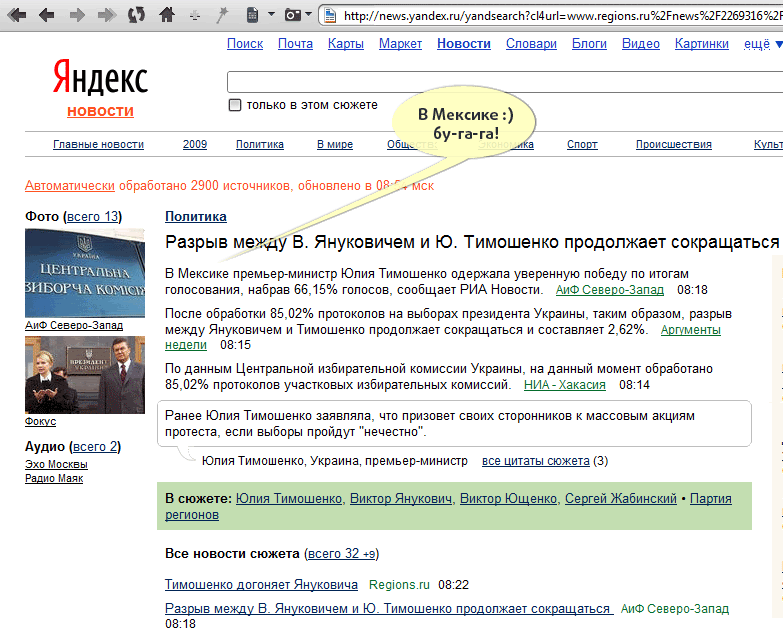The width and height of the screenshot is (783, 630).
Task: Open "Блоги" link
Action: (x=589, y=44)
